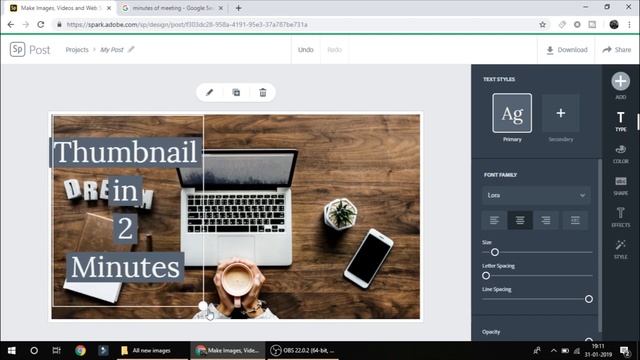Image resolution: width=640 pixels, height=360 pixels.
Task: Open the Lora font family dropdown
Action: click(536, 195)
